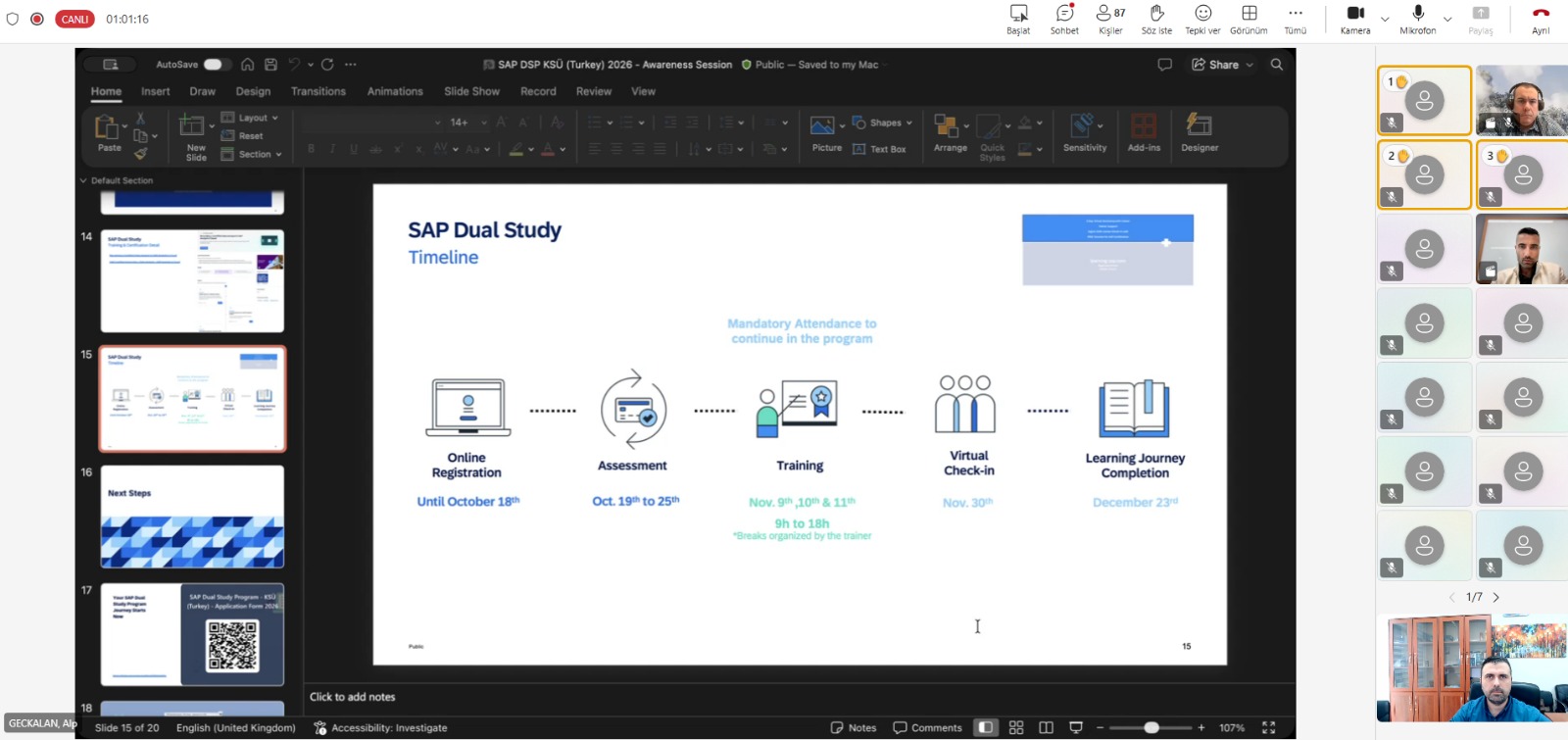Open the Section dropdown
Screen dimensions: 1568x740
click(x=252, y=154)
